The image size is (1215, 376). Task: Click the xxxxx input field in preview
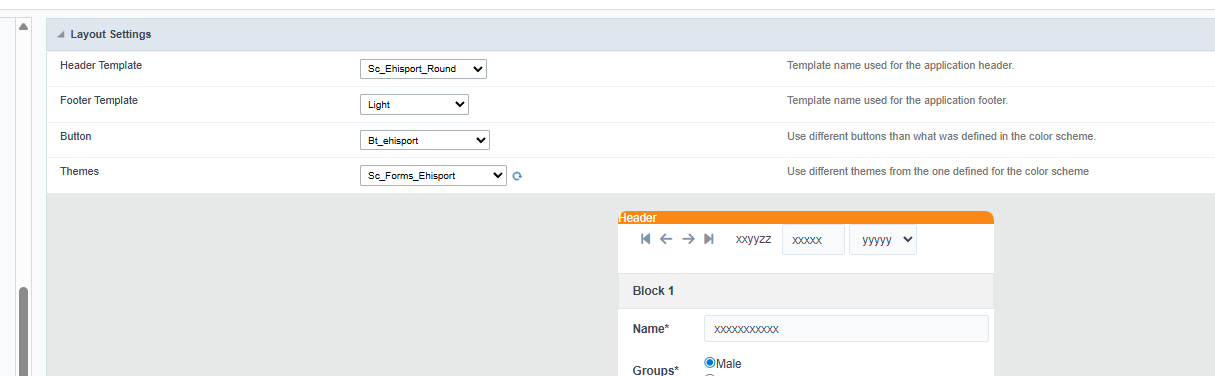click(x=813, y=240)
